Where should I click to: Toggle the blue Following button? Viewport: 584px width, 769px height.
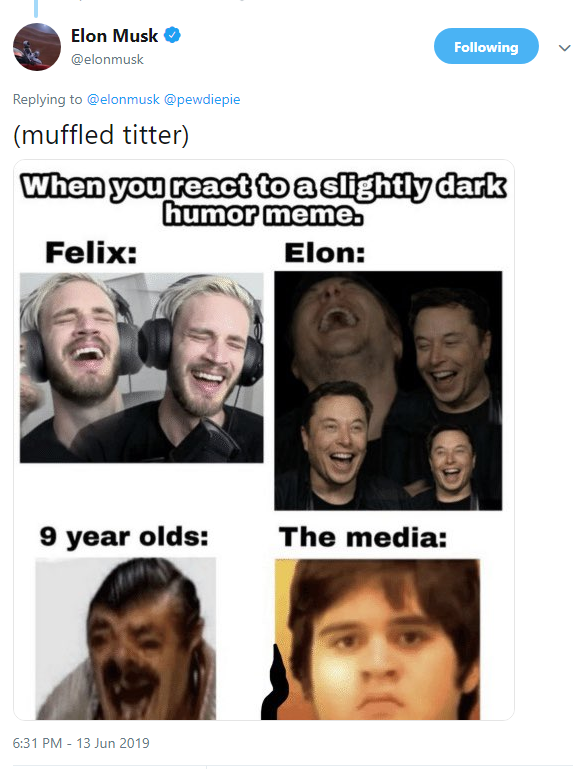pyautogui.click(x=486, y=46)
